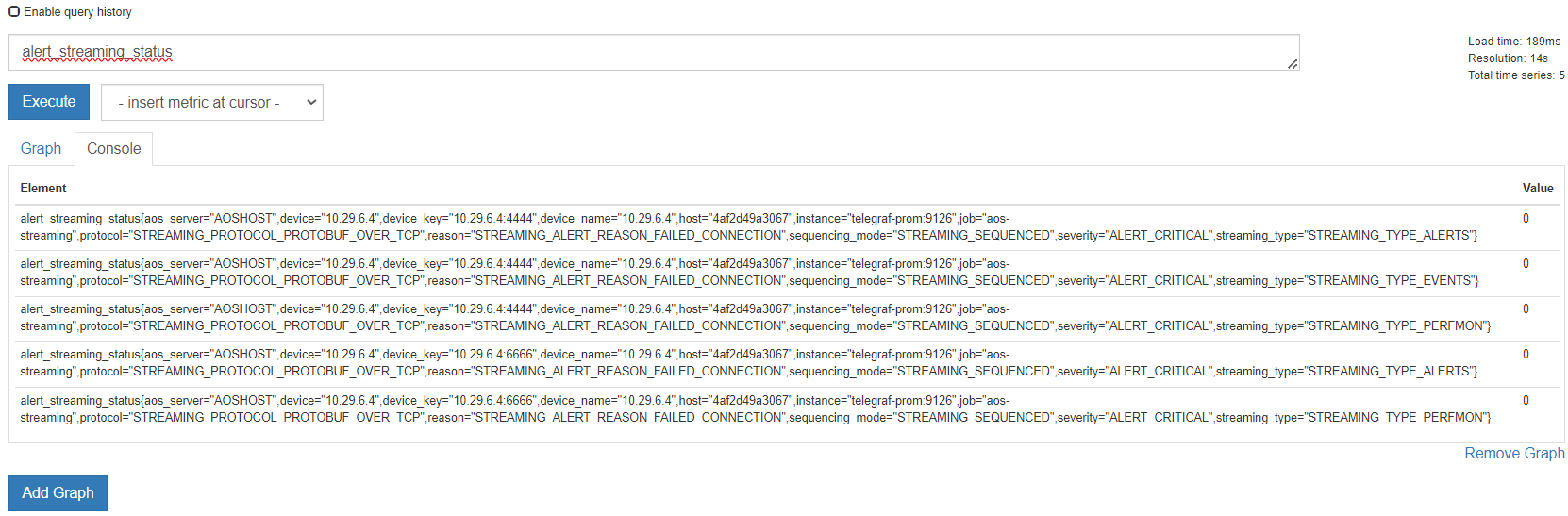Click the Value column header
The height and width of the screenshot is (516, 1568).
coord(1537,189)
